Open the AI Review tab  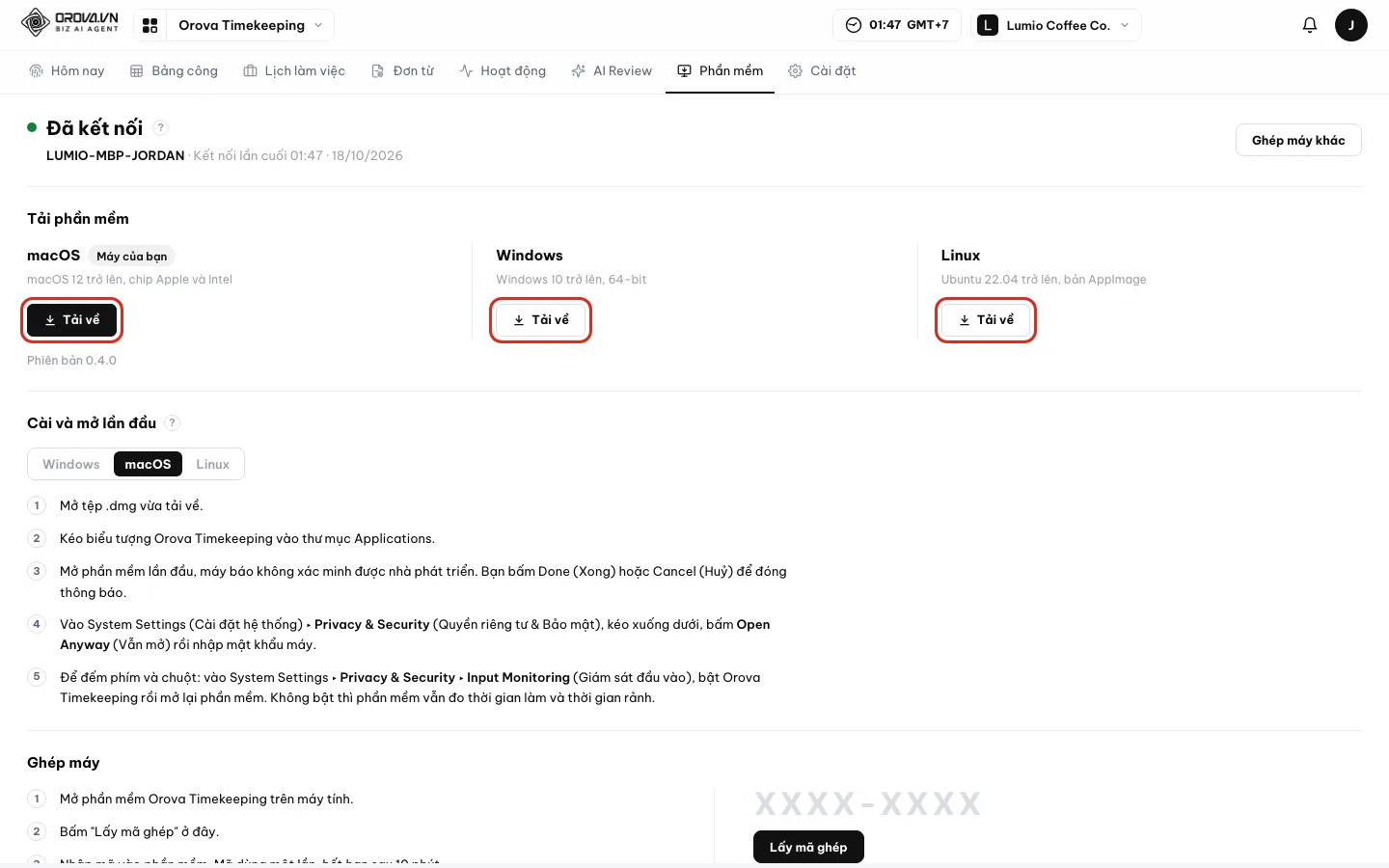point(612,71)
